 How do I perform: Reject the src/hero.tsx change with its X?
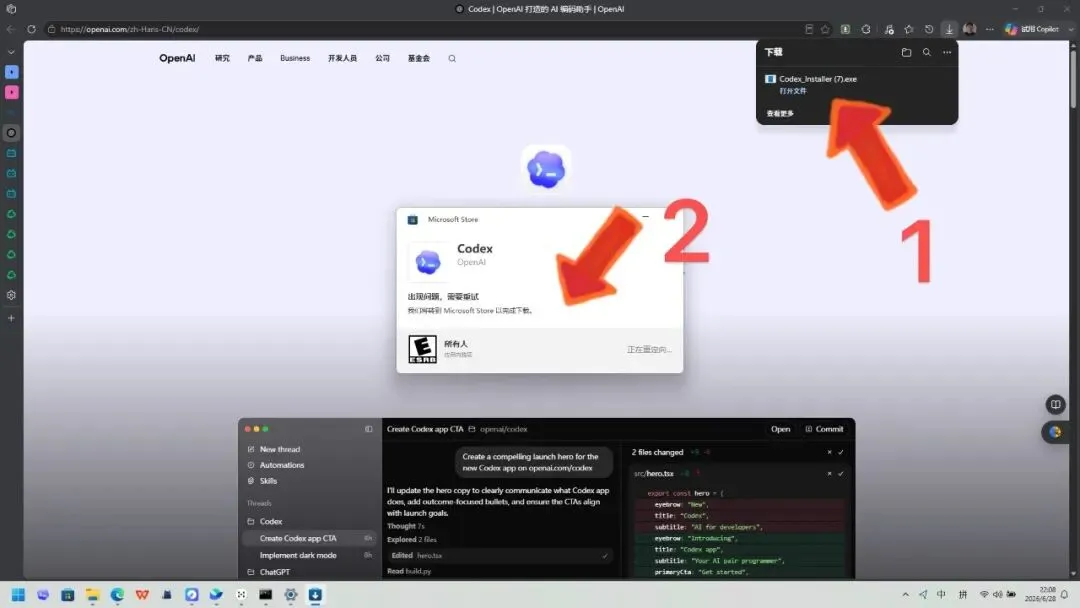(x=829, y=474)
